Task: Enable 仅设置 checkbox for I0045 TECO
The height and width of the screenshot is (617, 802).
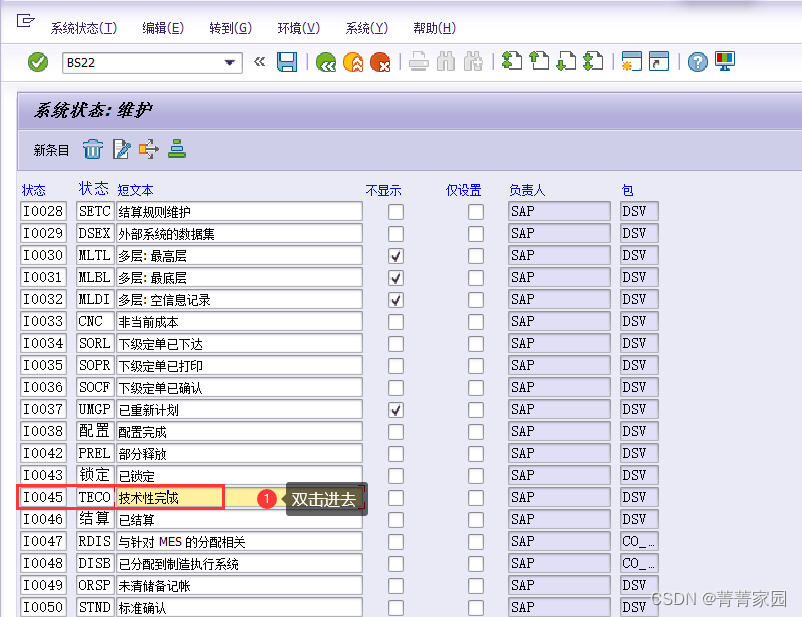Action: click(476, 497)
